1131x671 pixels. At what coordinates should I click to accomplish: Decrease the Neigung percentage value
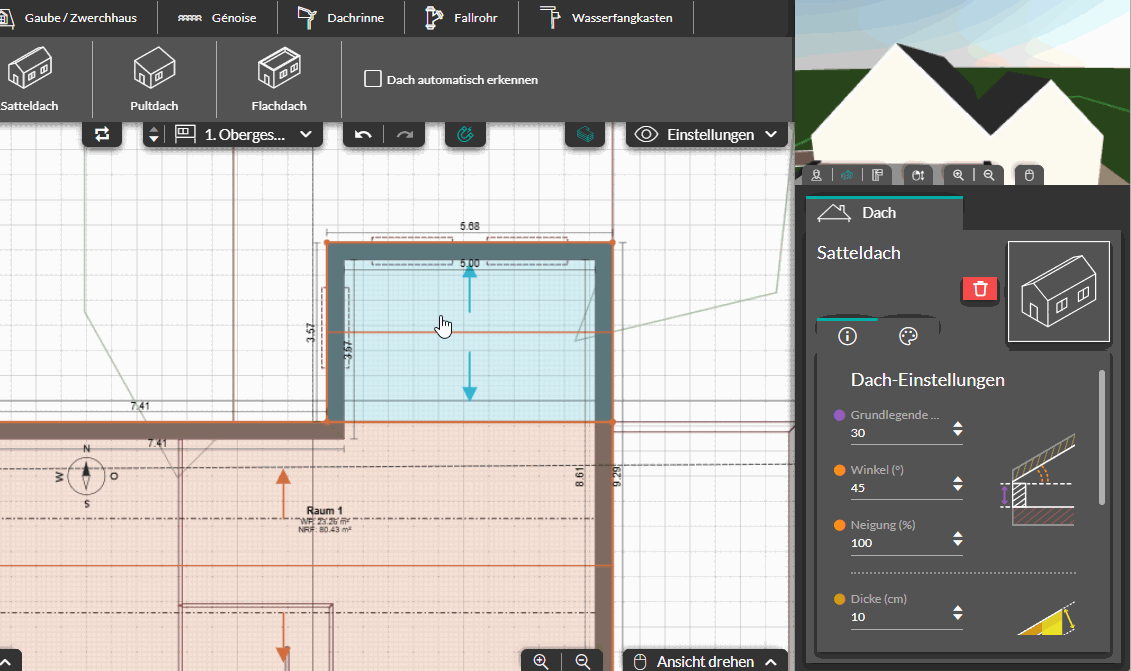coord(958,543)
